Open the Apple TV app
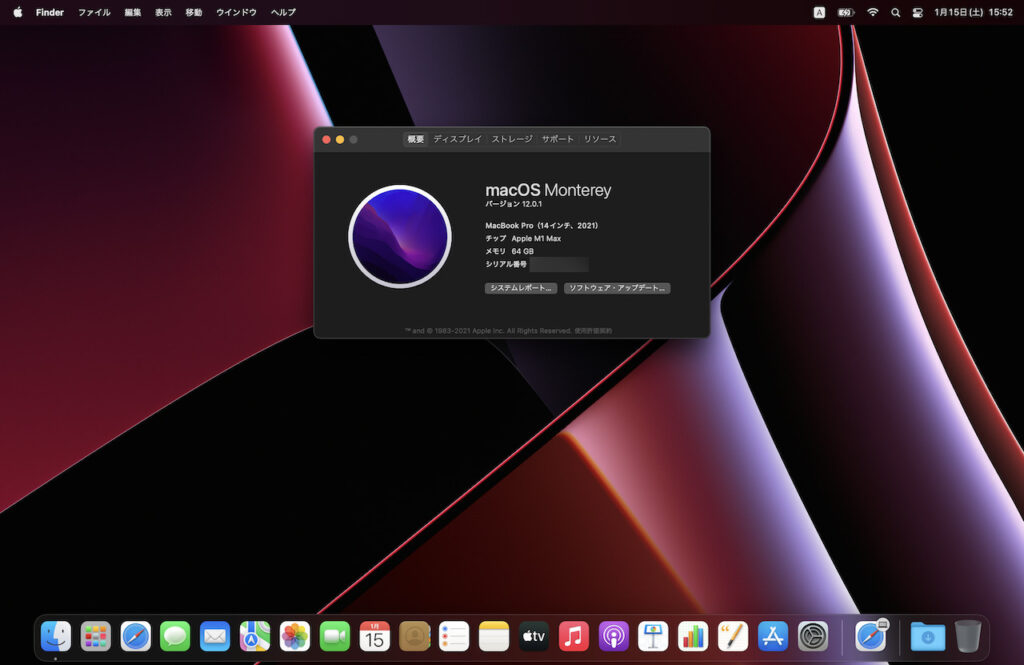This screenshot has width=1024, height=665. pos(534,636)
